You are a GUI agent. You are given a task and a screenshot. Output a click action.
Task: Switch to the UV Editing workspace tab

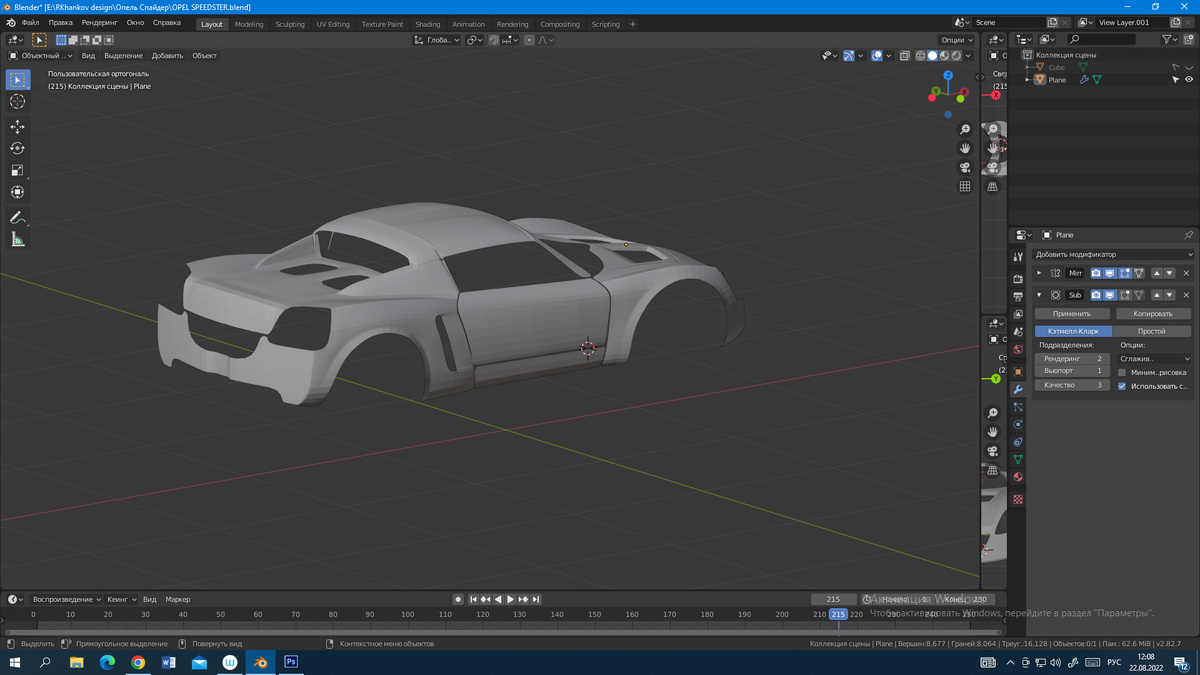tap(333, 24)
